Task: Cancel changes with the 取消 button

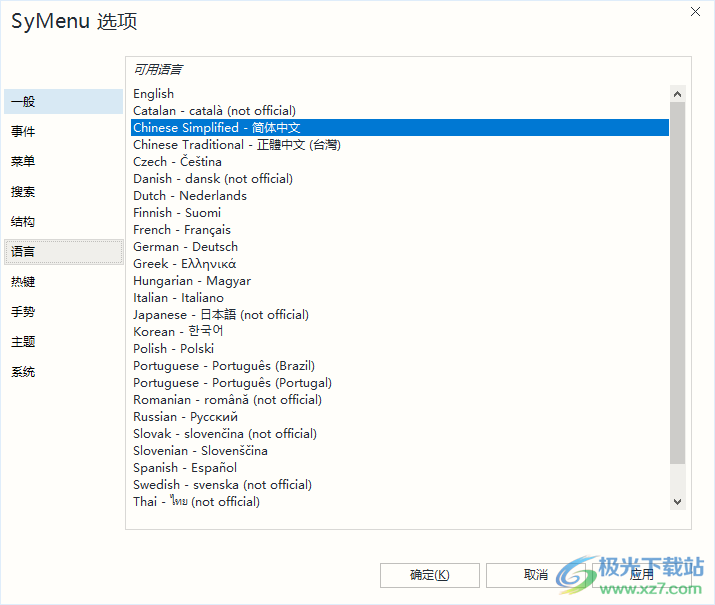Action: pos(535,575)
